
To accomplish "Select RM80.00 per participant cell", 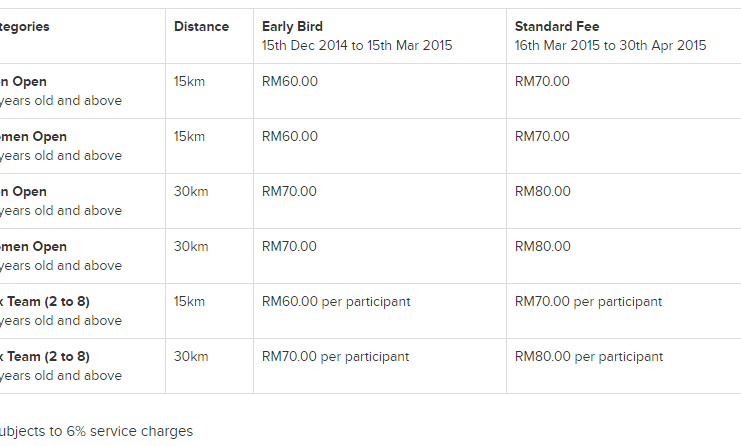I will pos(589,357).
